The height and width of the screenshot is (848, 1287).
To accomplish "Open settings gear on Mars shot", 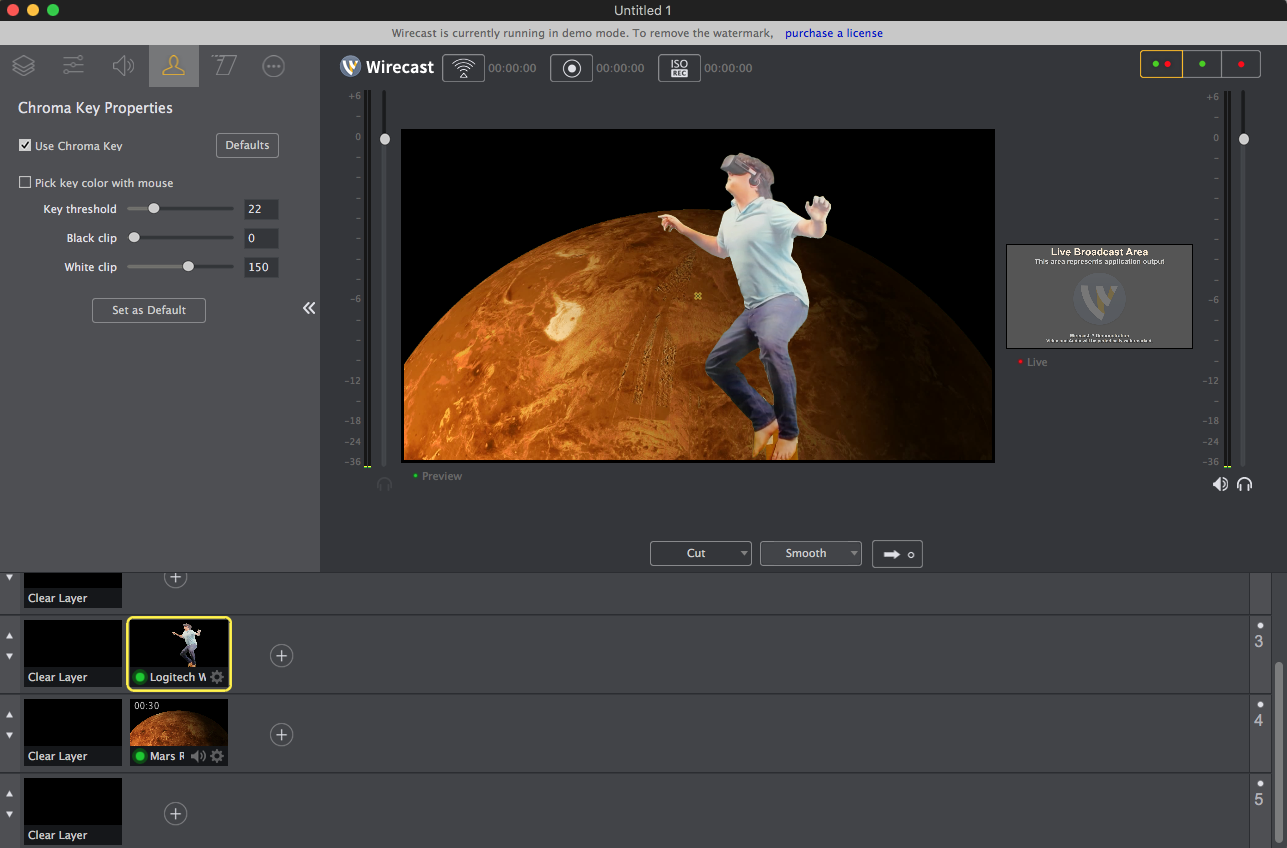I will tap(217, 756).
